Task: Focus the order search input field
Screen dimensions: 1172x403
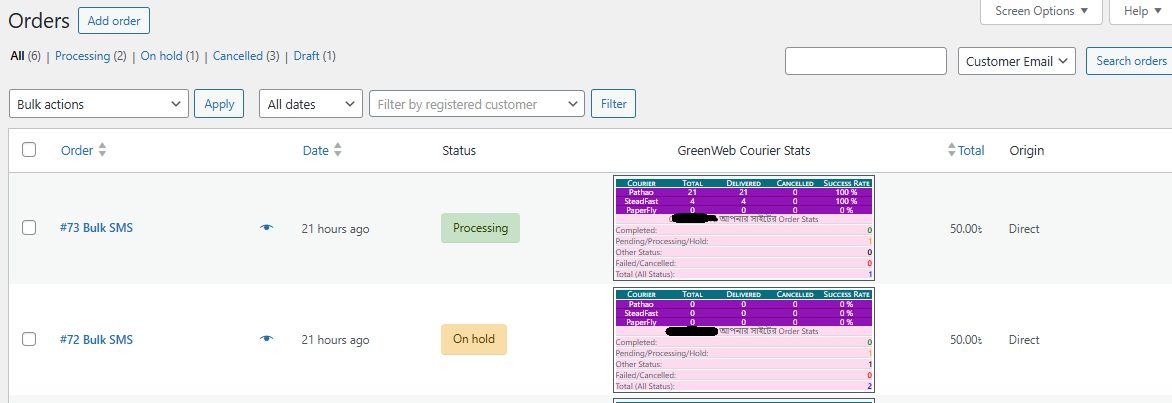Action: [866, 61]
